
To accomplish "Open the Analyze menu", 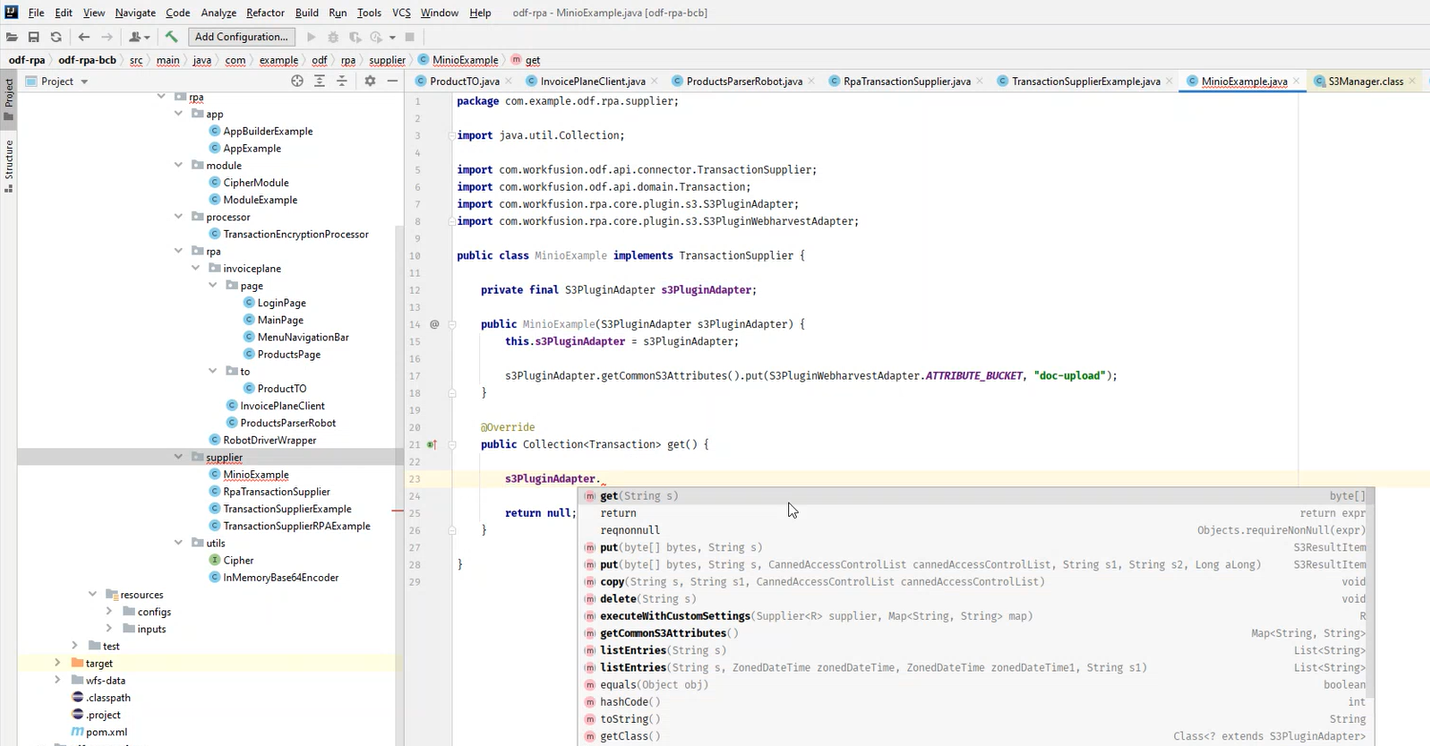I will pyautogui.click(x=219, y=13).
